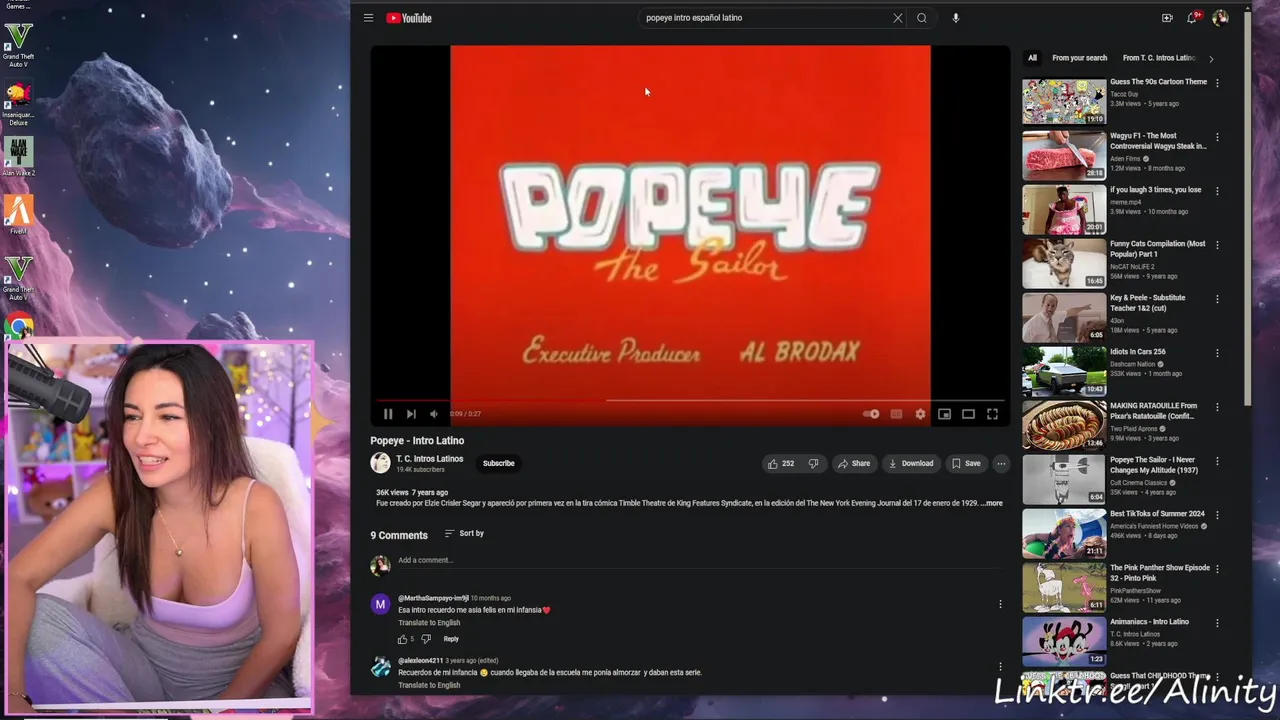This screenshot has height=720, width=1280.
Task: Open T. C. Intros Latinos channel avatar
Action: 380,463
